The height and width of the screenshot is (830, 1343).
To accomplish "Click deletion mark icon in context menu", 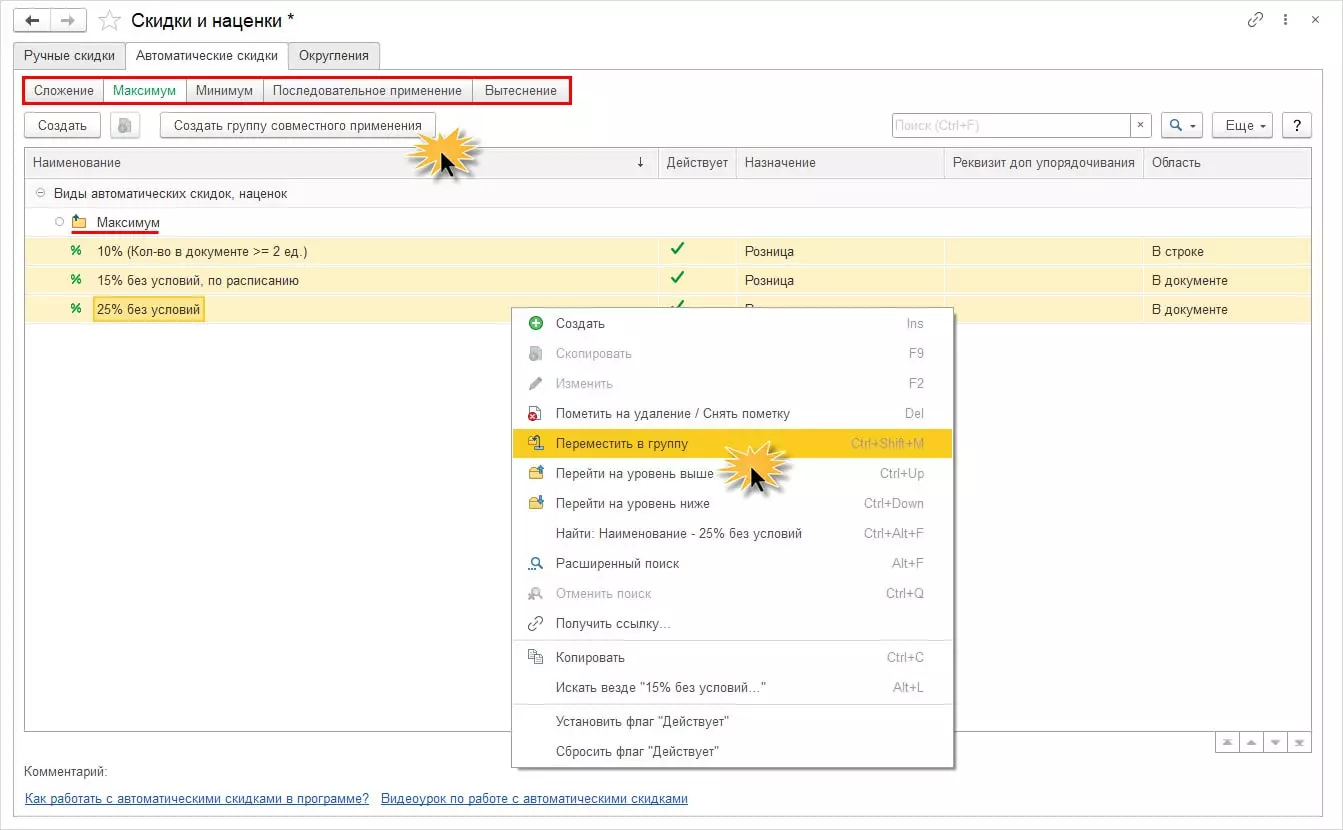I will pyautogui.click(x=535, y=413).
